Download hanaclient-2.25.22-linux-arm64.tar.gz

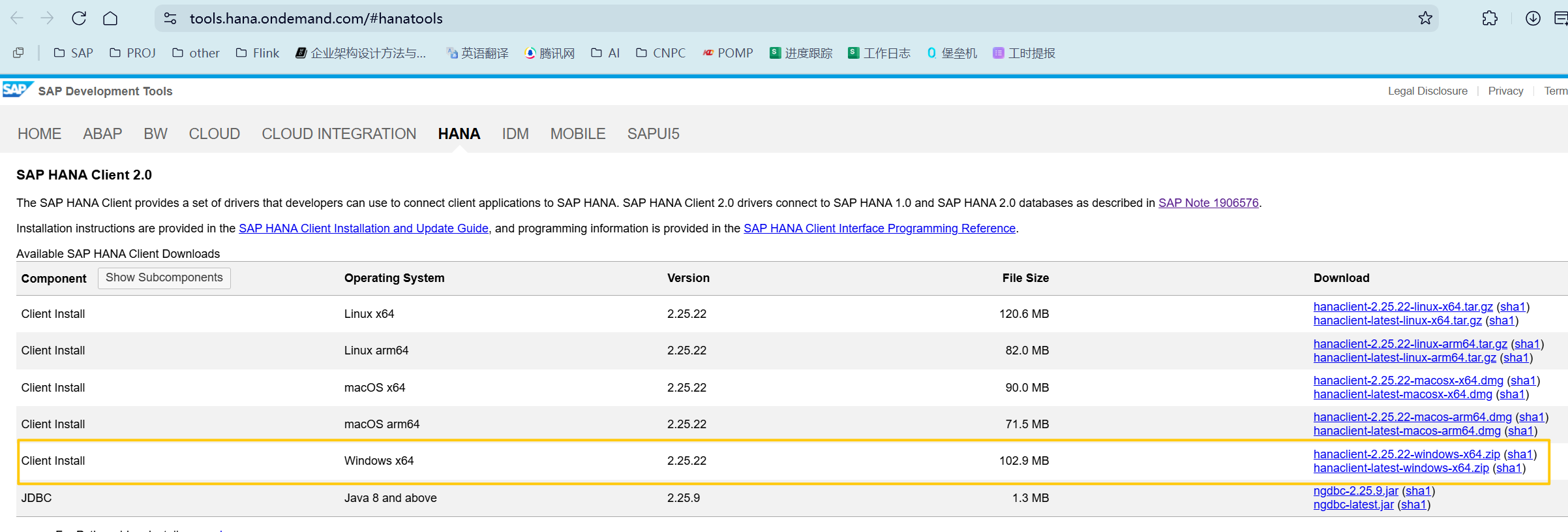(x=1410, y=344)
